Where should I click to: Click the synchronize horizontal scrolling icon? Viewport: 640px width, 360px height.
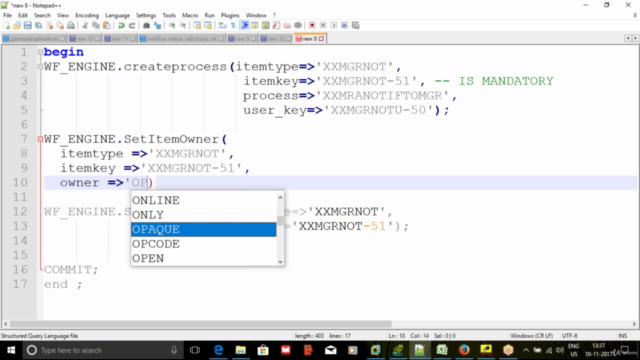(x=208, y=25)
